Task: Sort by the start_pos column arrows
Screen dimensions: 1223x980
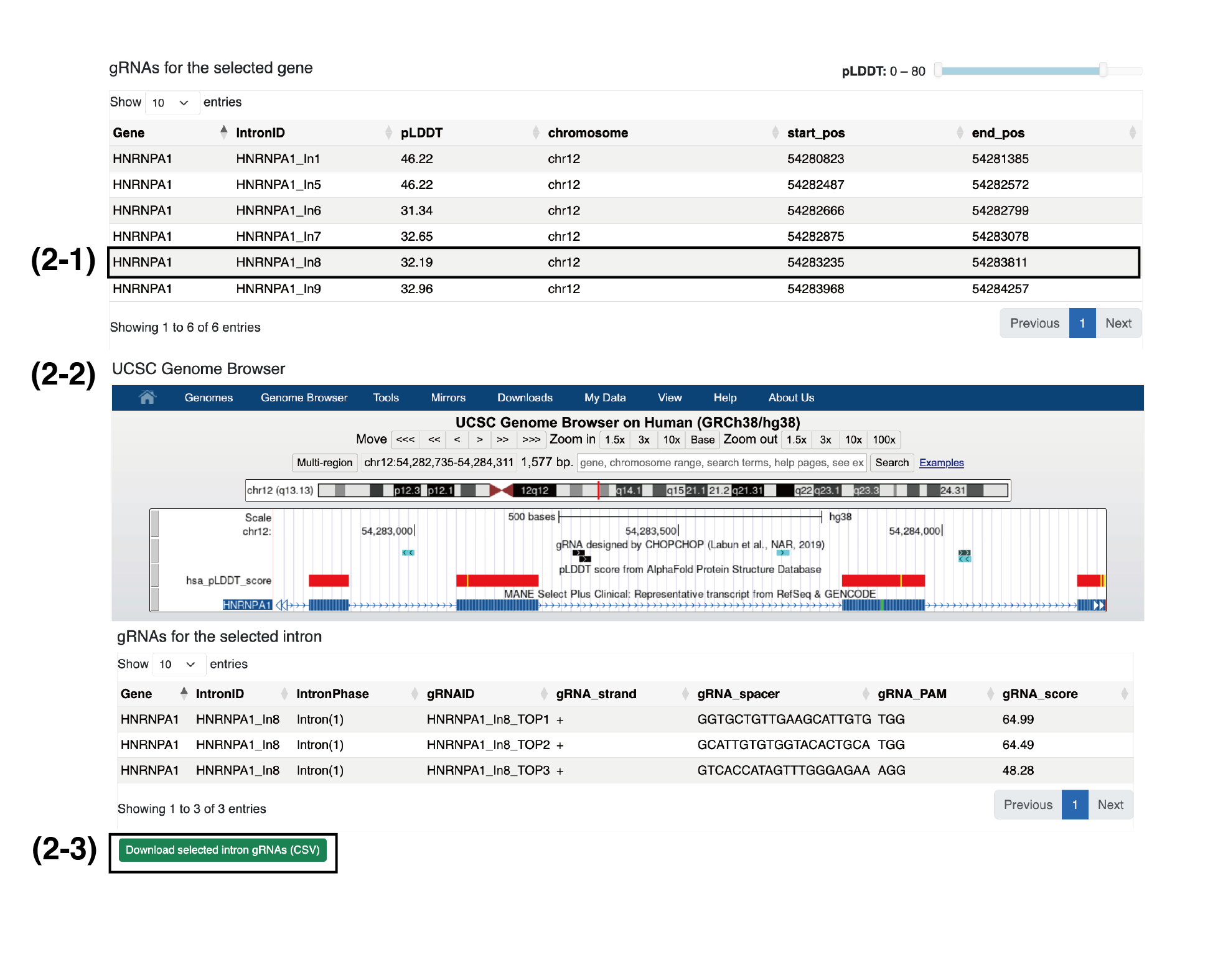Action: (x=959, y=133)
